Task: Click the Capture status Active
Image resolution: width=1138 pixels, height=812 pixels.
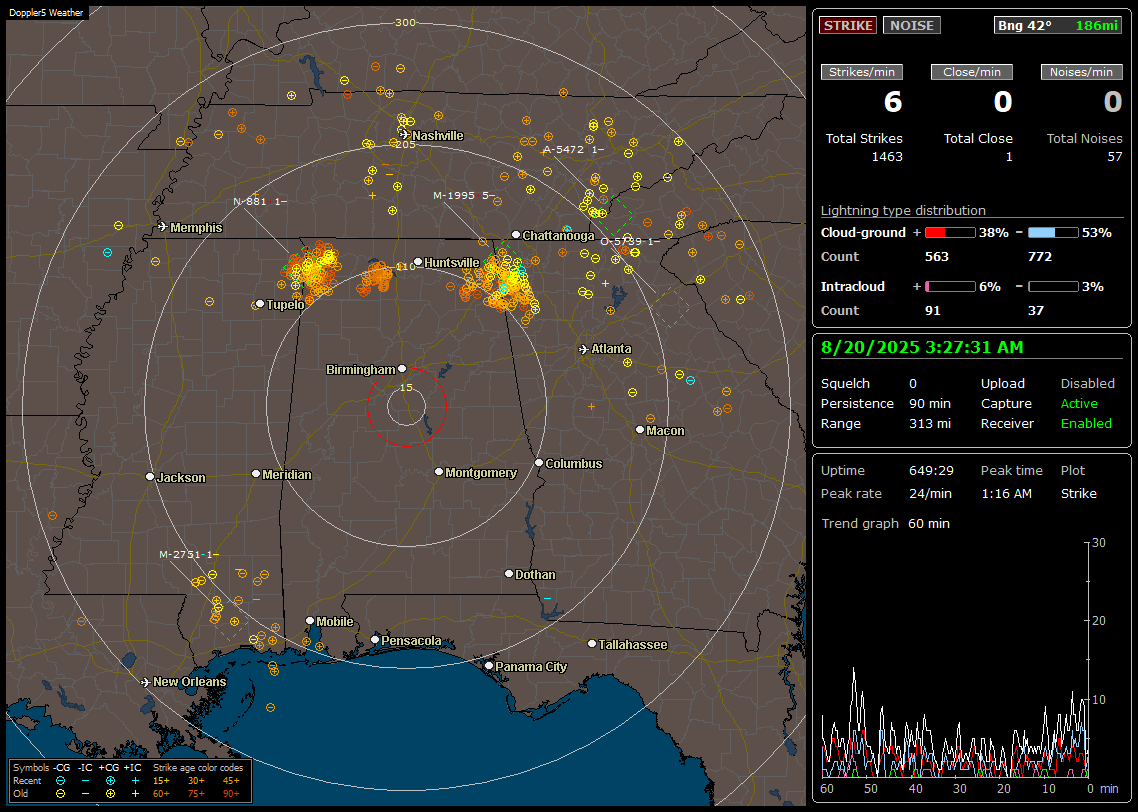Action: coord(1078,403)
